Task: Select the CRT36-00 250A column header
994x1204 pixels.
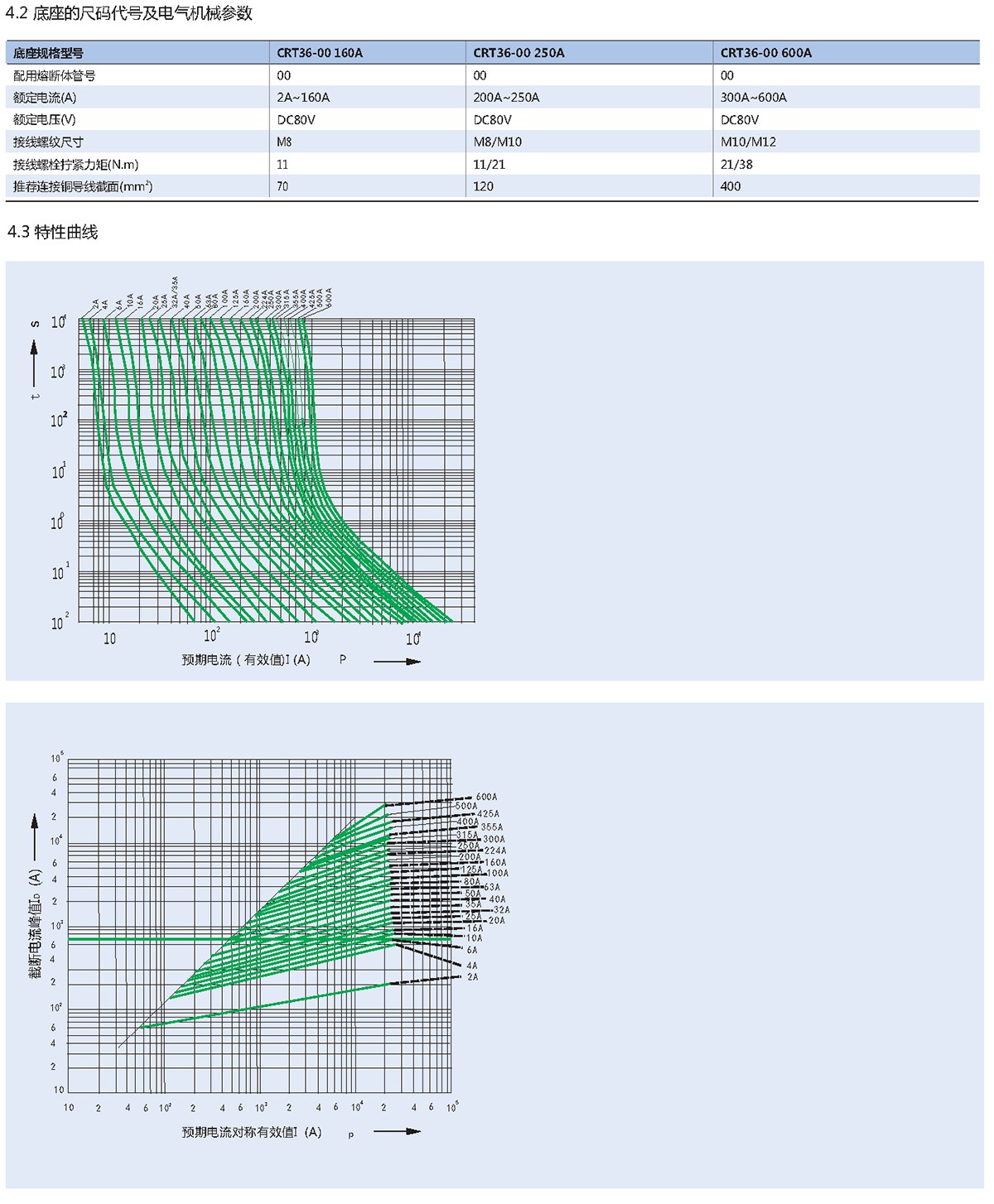Action: 519,53
